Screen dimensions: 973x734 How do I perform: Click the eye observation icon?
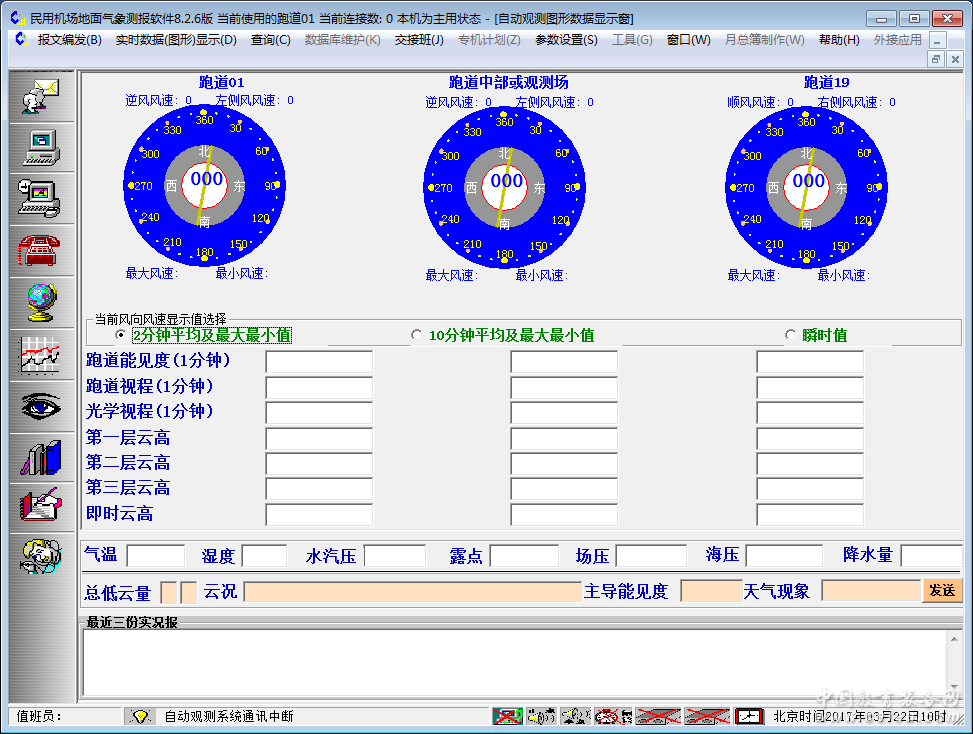click(41, 406)
